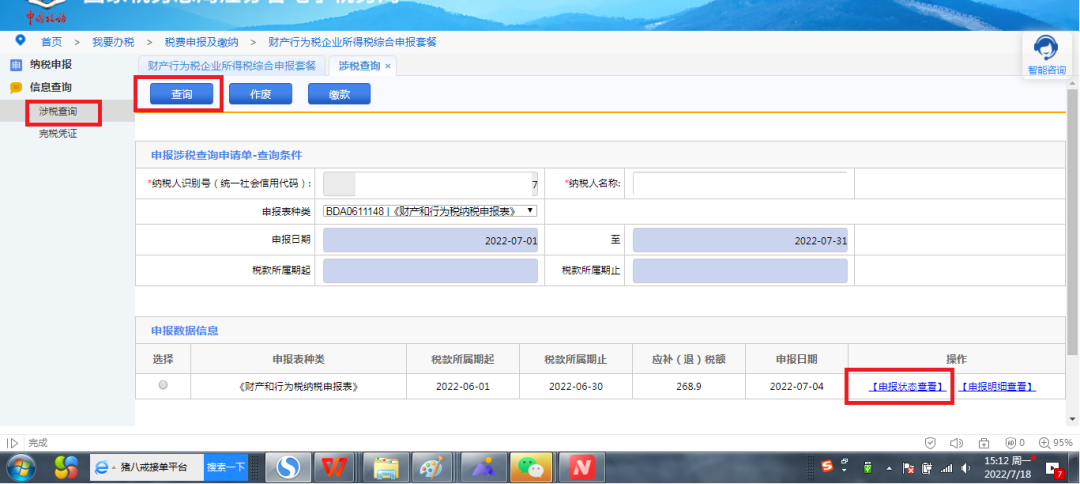This screenshot has height=484, width=1080.
Task: Click the 2022-06-30 税款所属期止 cell
Action: [x=576, y=386]
